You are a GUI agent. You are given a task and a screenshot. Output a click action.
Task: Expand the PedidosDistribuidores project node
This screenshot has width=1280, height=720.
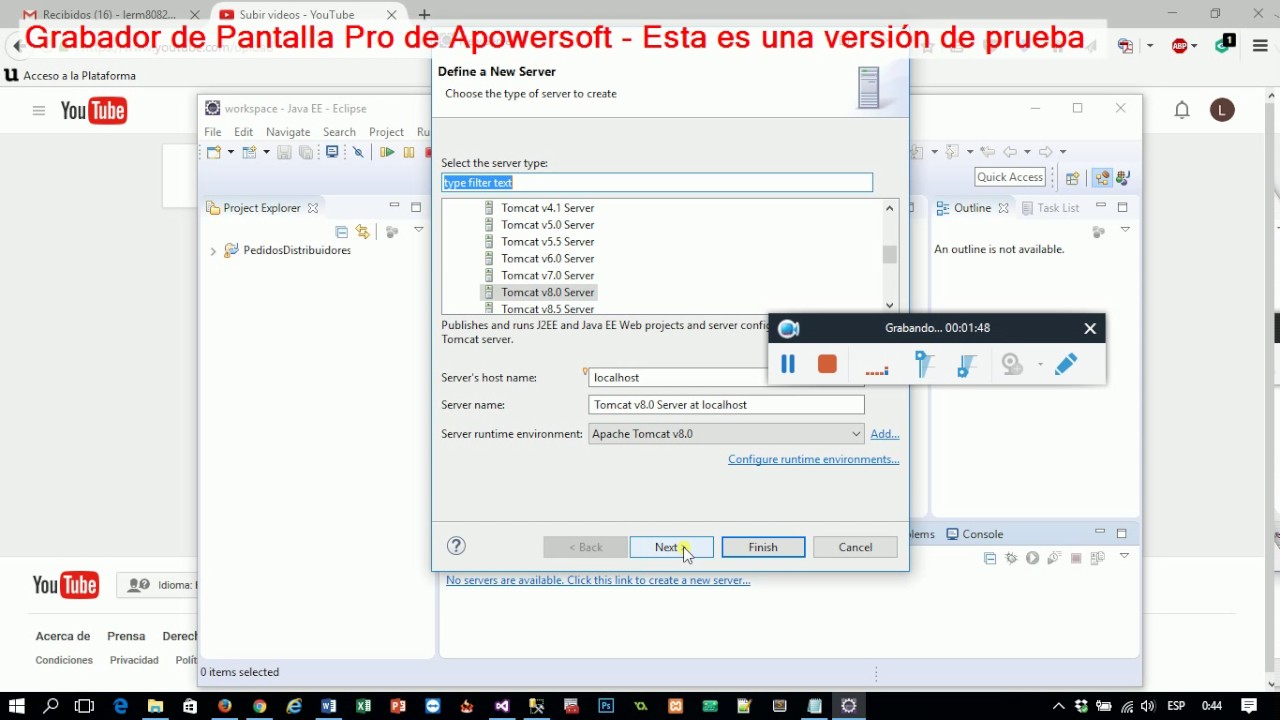click(x=213, y=251)
